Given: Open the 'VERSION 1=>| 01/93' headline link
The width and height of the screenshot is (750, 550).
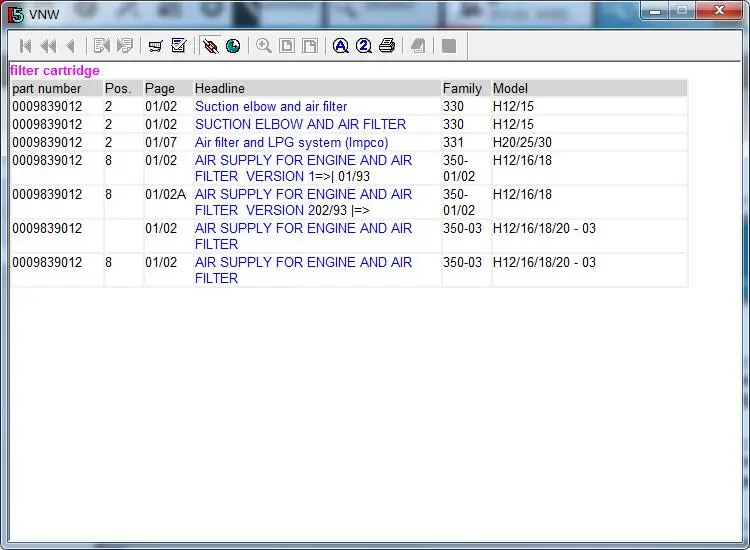Looking at the screenshot, I should (303, 168).
